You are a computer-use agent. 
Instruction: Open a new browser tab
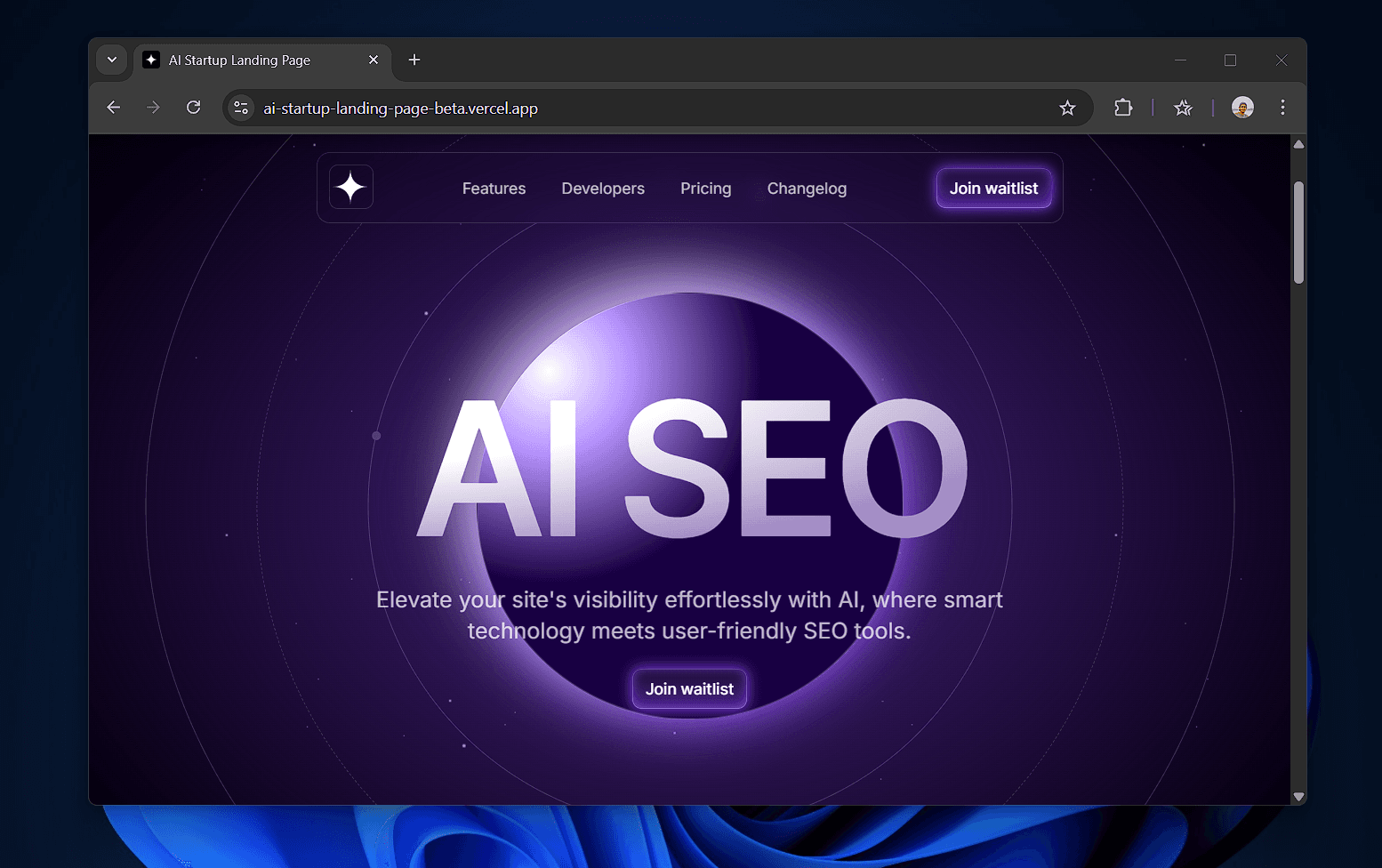tap(414, 60)
